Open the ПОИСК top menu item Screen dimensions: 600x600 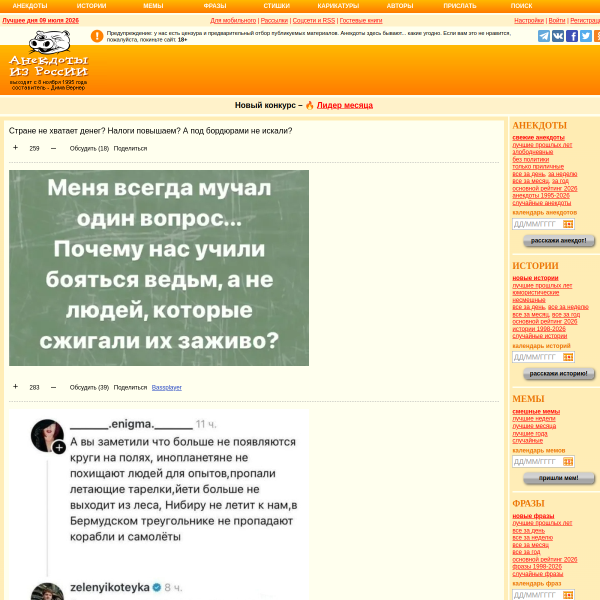522,6
